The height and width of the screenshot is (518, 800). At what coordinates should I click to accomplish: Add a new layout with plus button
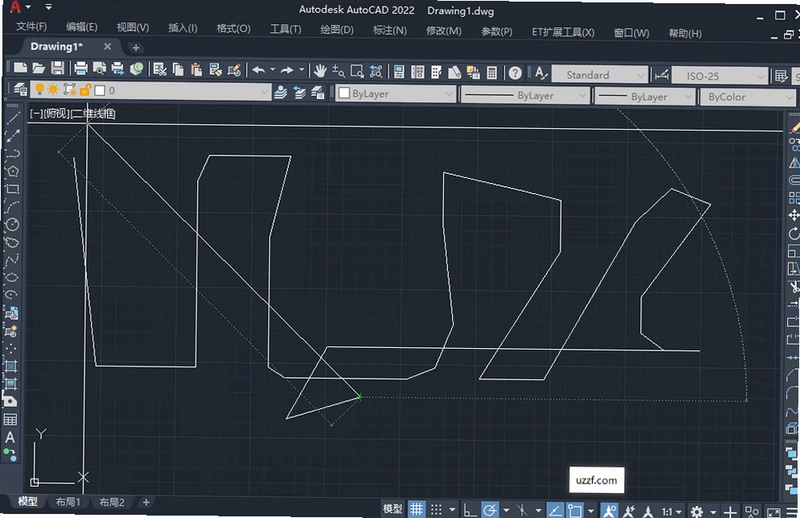[146, 502]
